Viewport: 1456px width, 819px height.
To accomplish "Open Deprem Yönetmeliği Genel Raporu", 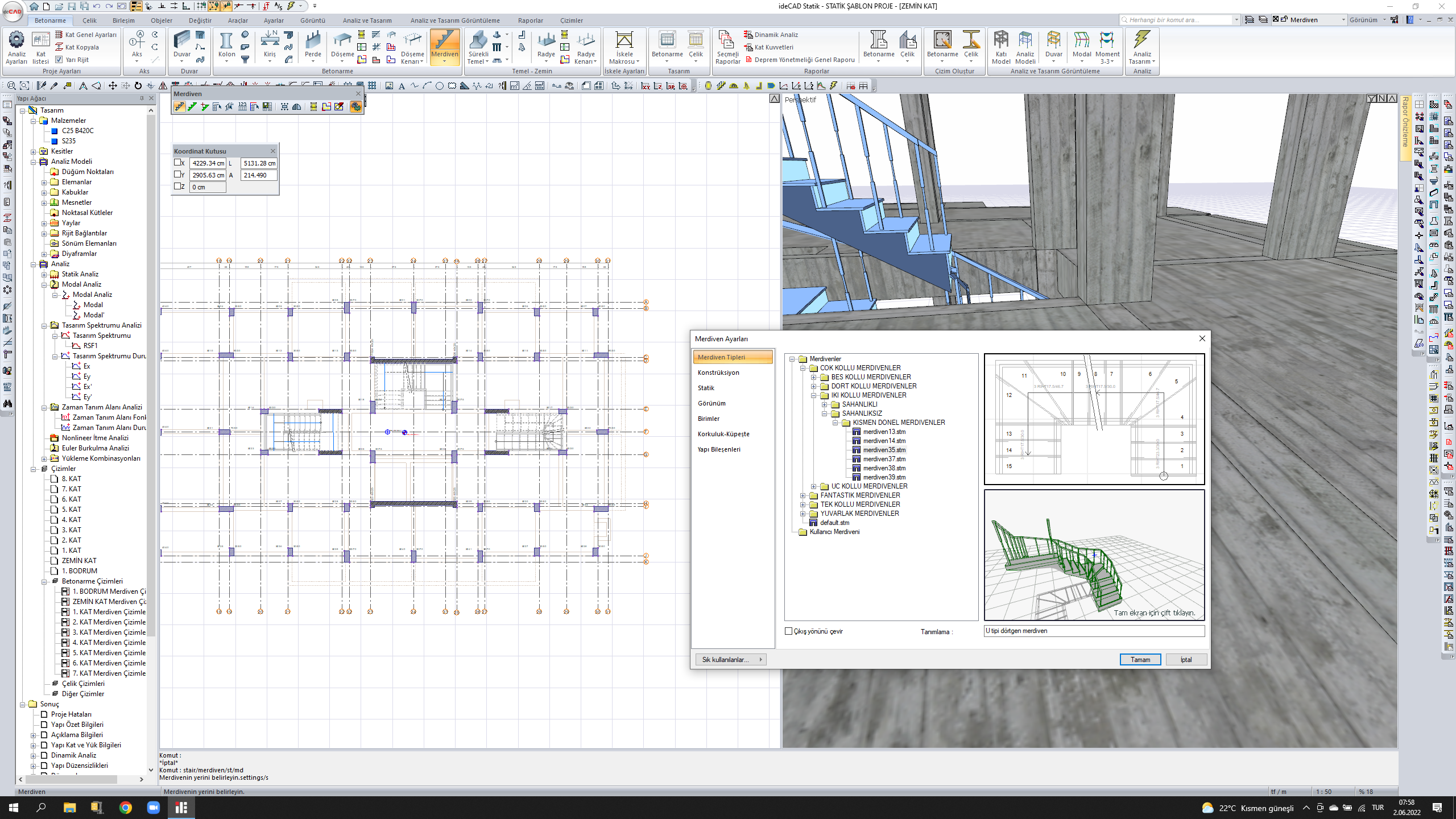I will point(800,60).
